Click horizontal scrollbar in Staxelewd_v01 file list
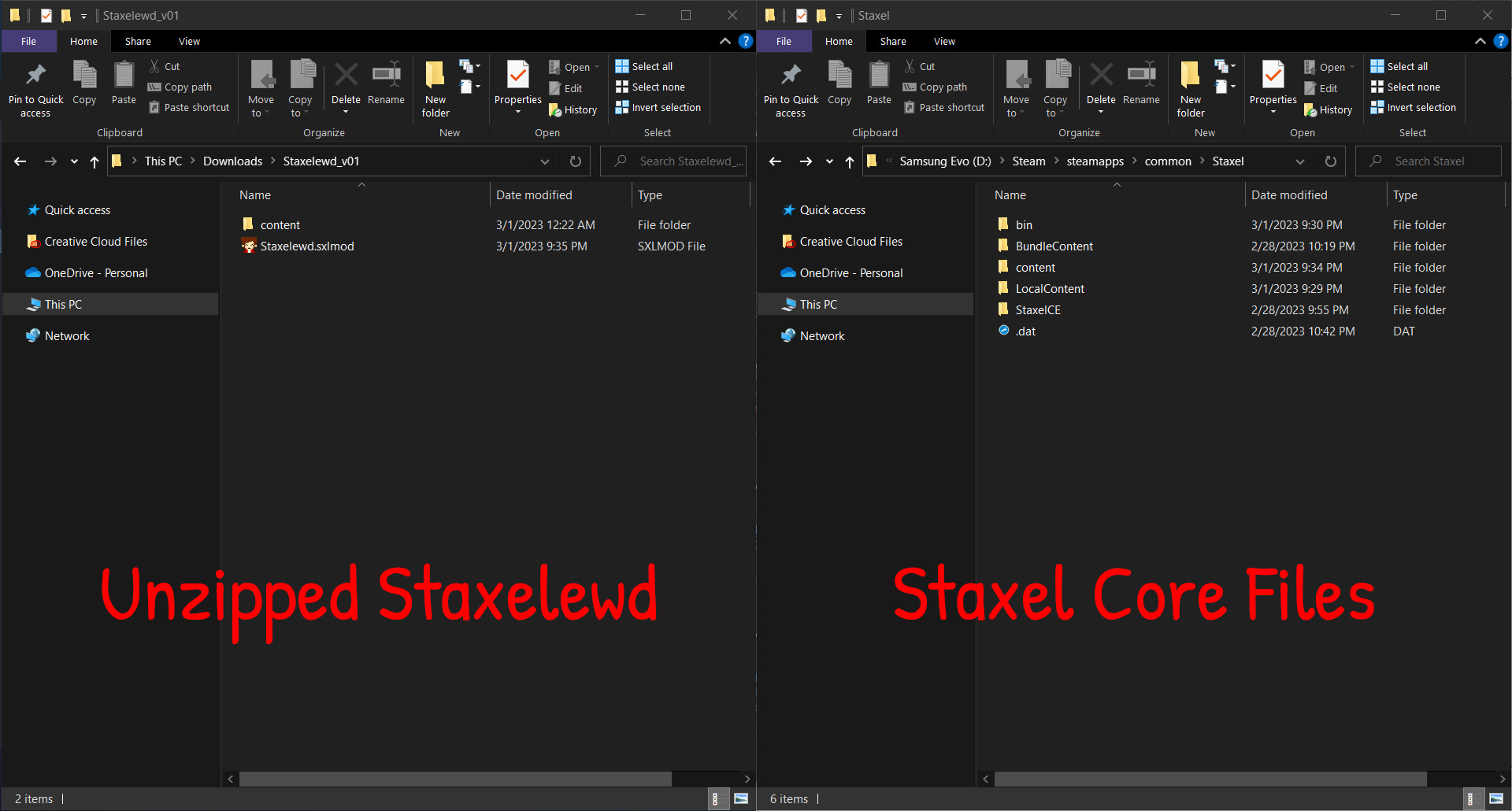 (456, 778)
